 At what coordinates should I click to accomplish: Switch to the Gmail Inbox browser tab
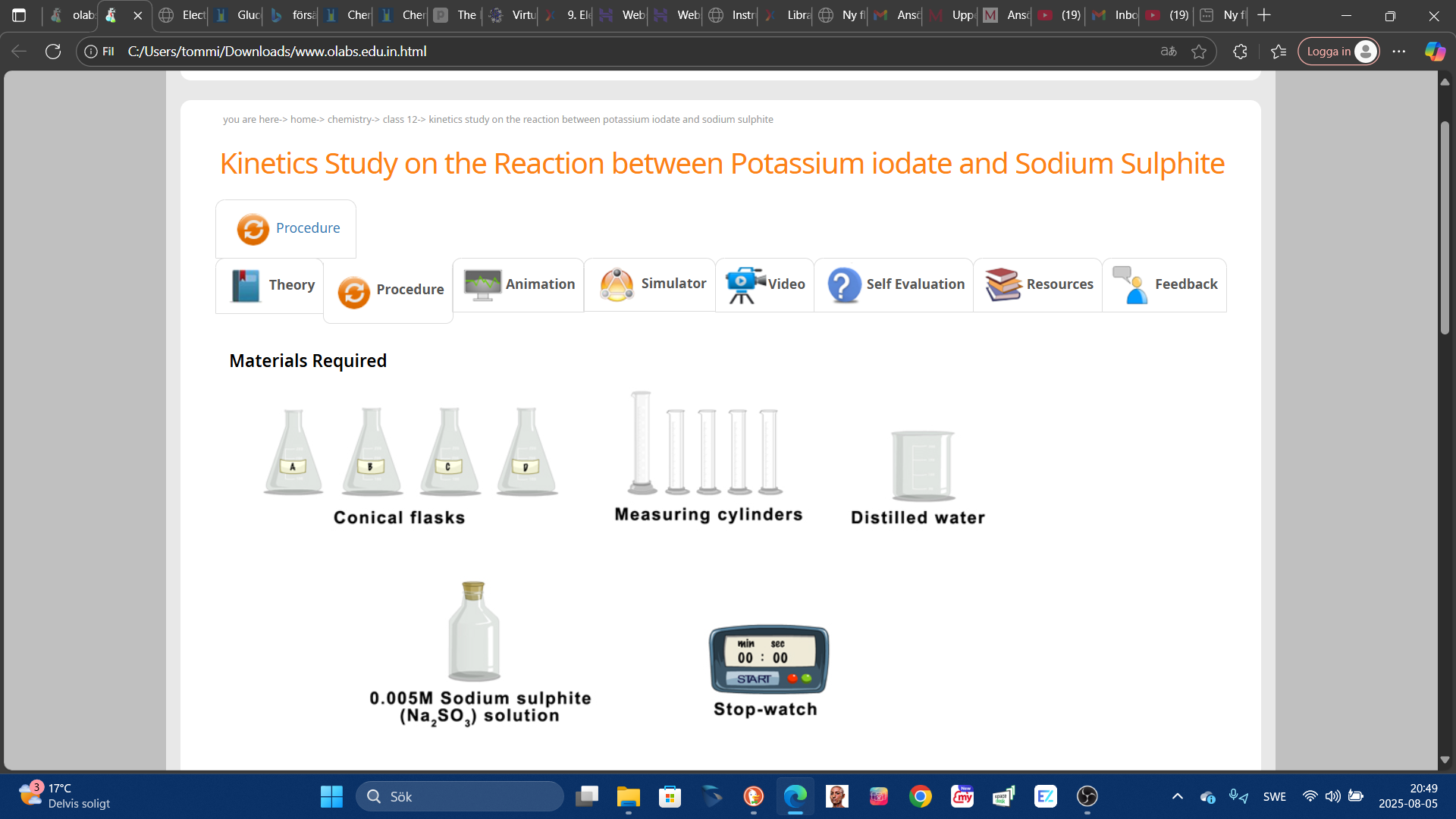[x=1114, y=15]
